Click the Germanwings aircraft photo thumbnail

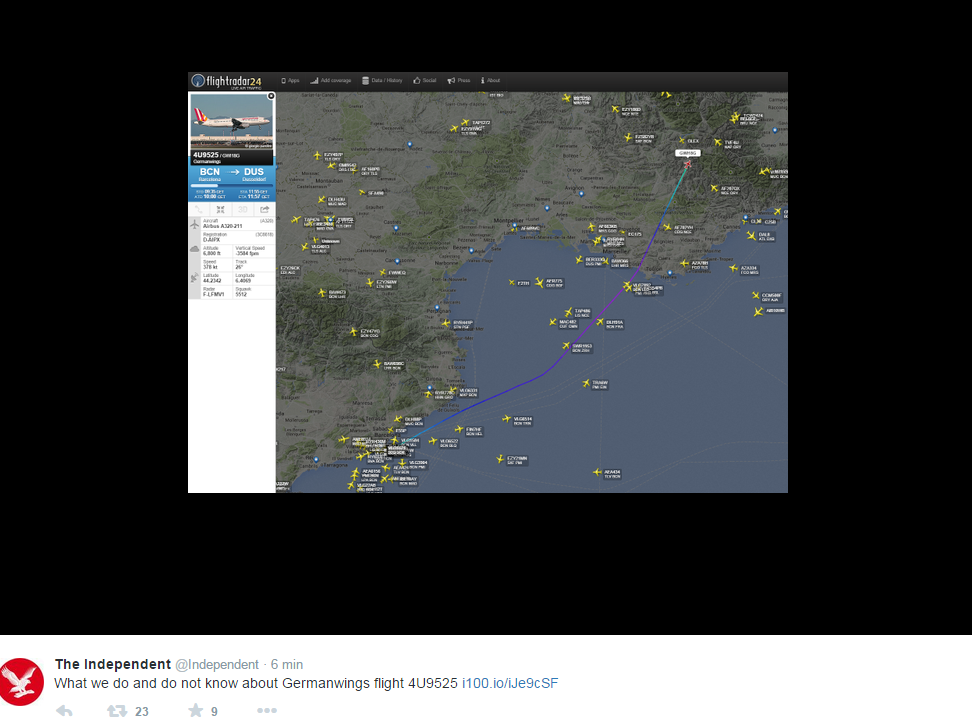coord(231,122)
